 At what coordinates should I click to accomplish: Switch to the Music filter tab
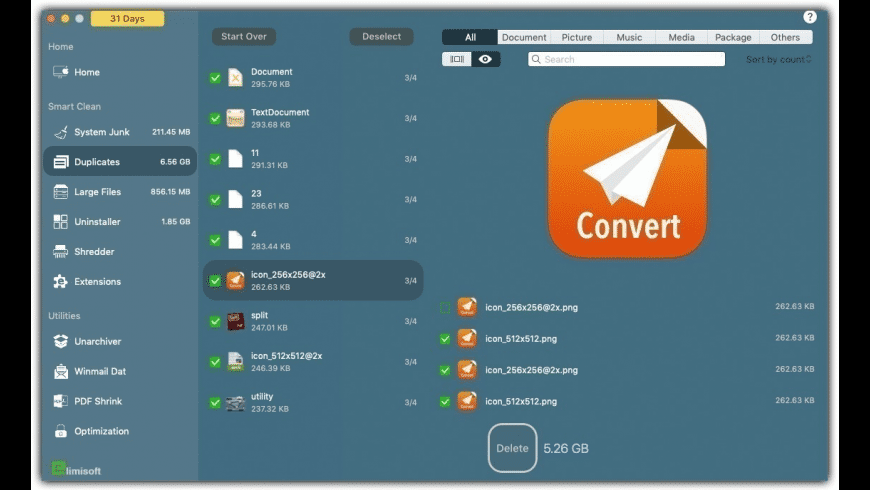click(x=629, y=37)
